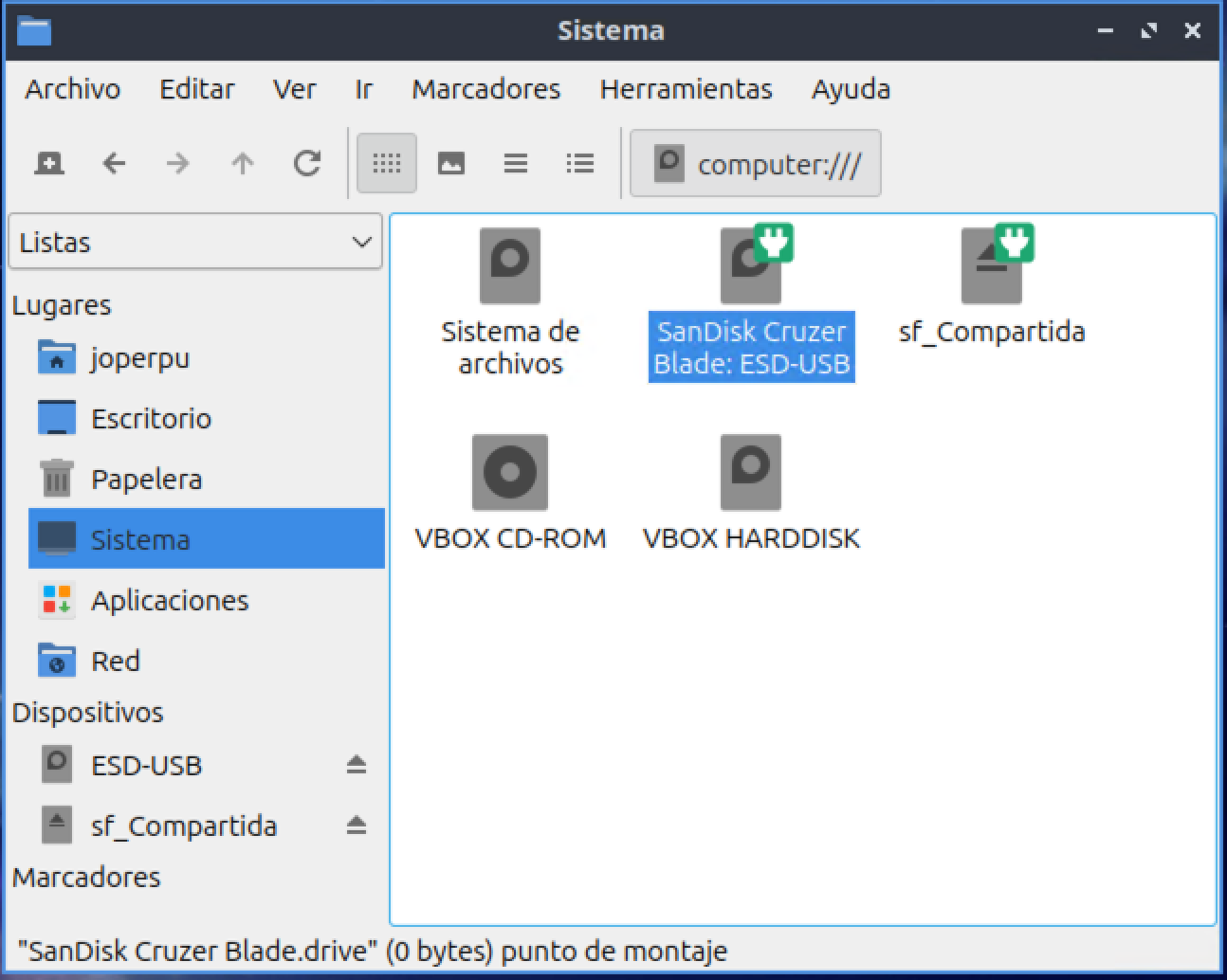Select Sistema in the sidebar
The image size is (1227, 980).
(x=207, y=539)
